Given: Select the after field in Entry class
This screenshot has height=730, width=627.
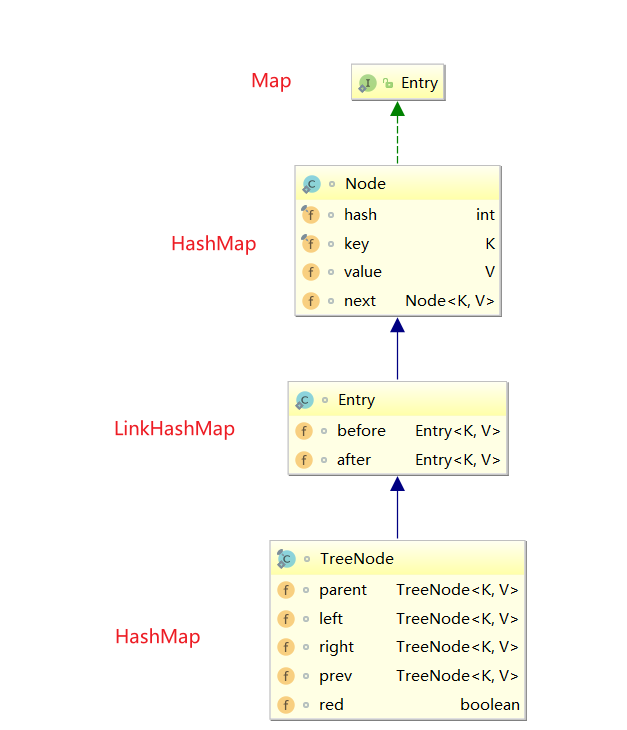Looking at the screenshot, I should tap(397, 460).
